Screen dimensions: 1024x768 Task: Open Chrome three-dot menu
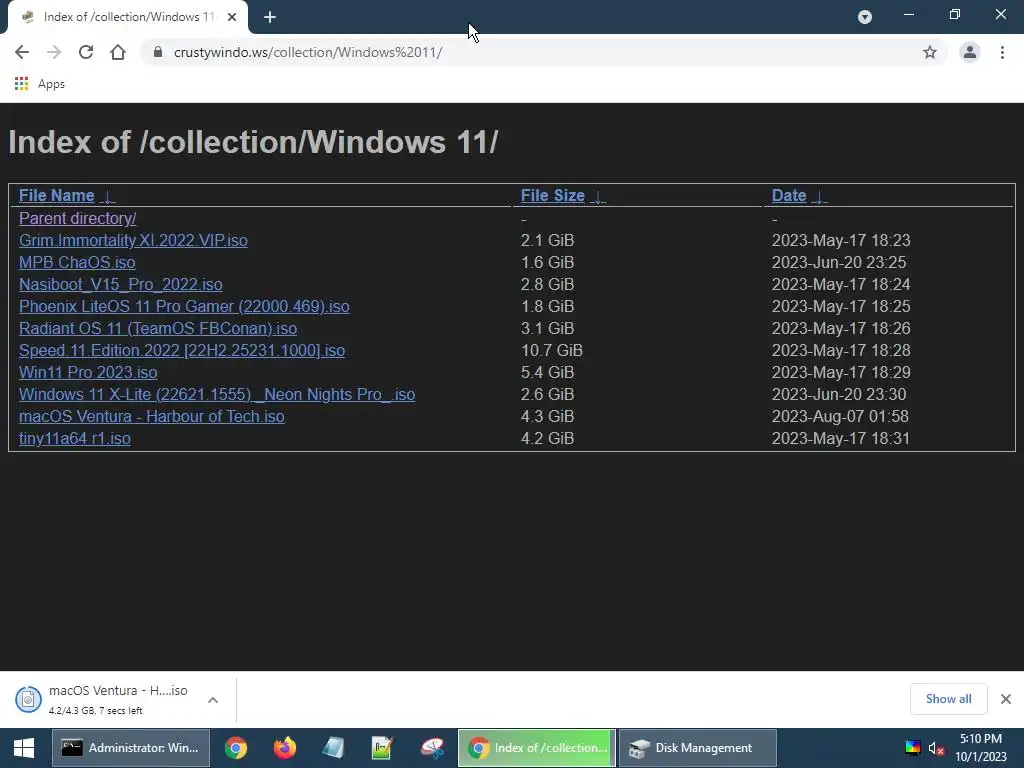click(x=1002, y=52)
